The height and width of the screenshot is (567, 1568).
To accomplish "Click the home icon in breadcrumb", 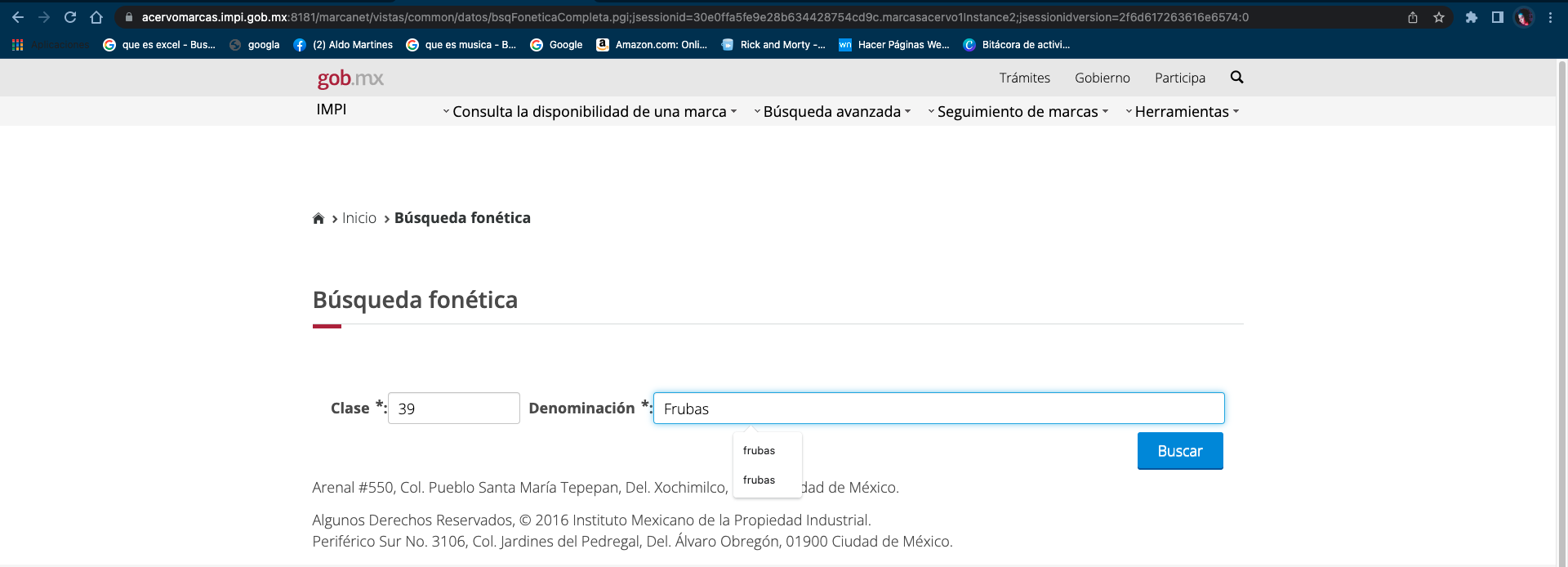I will (318, 218).
